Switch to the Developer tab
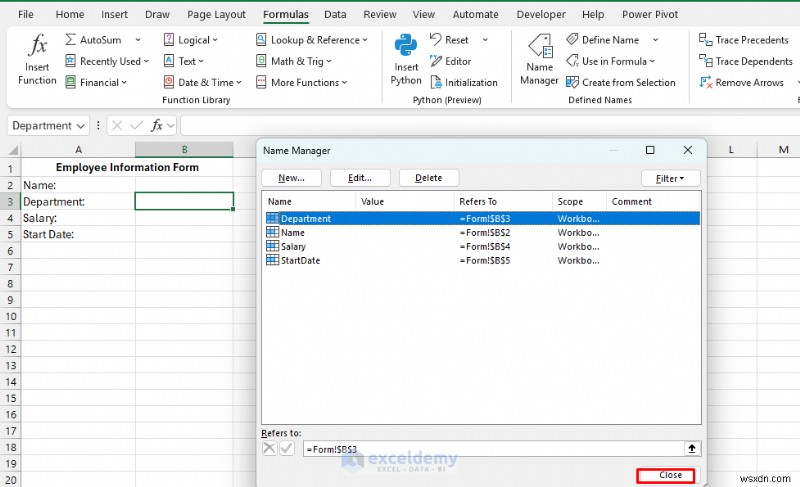This screenshot has height=487, width=800. click(x=541, y=14)
